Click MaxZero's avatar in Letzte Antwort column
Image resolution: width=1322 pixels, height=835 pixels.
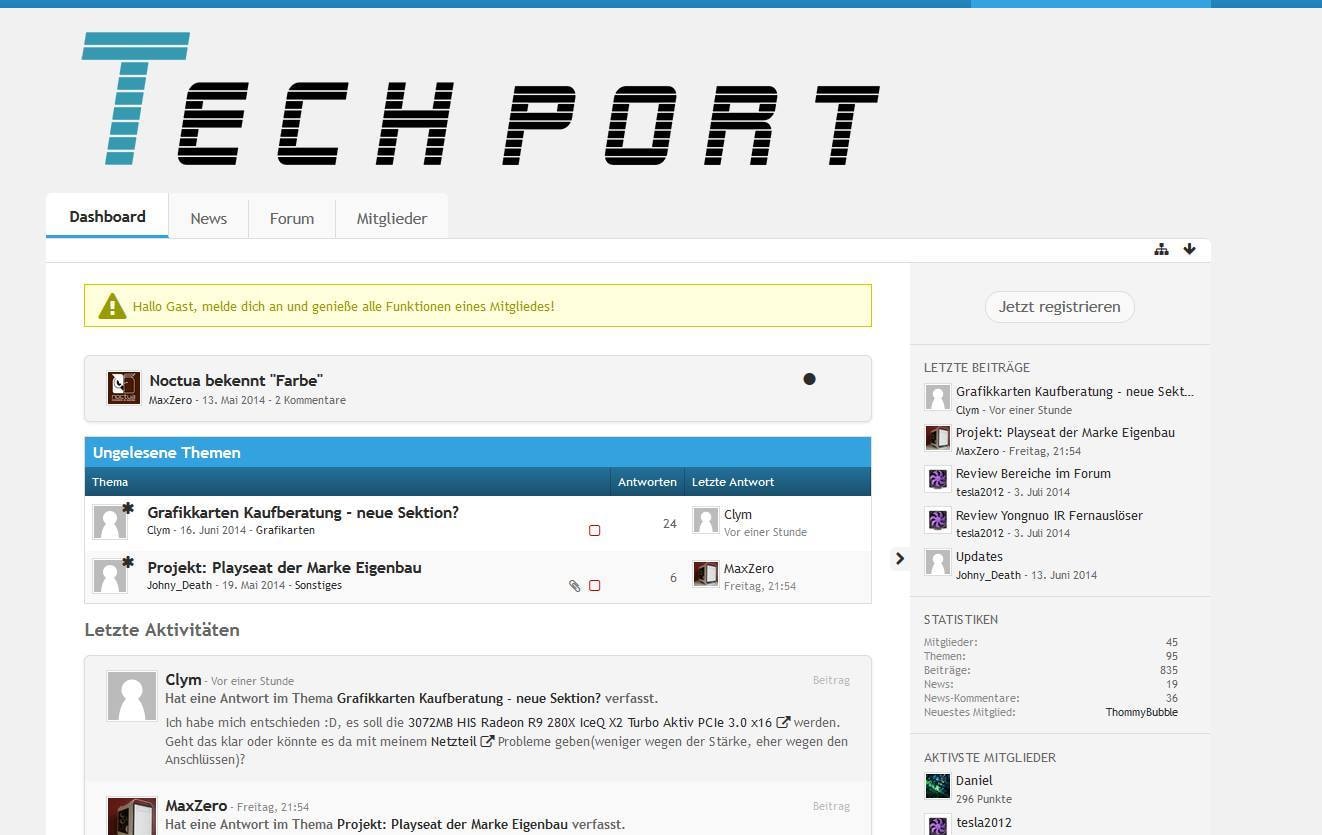(705, 574)
